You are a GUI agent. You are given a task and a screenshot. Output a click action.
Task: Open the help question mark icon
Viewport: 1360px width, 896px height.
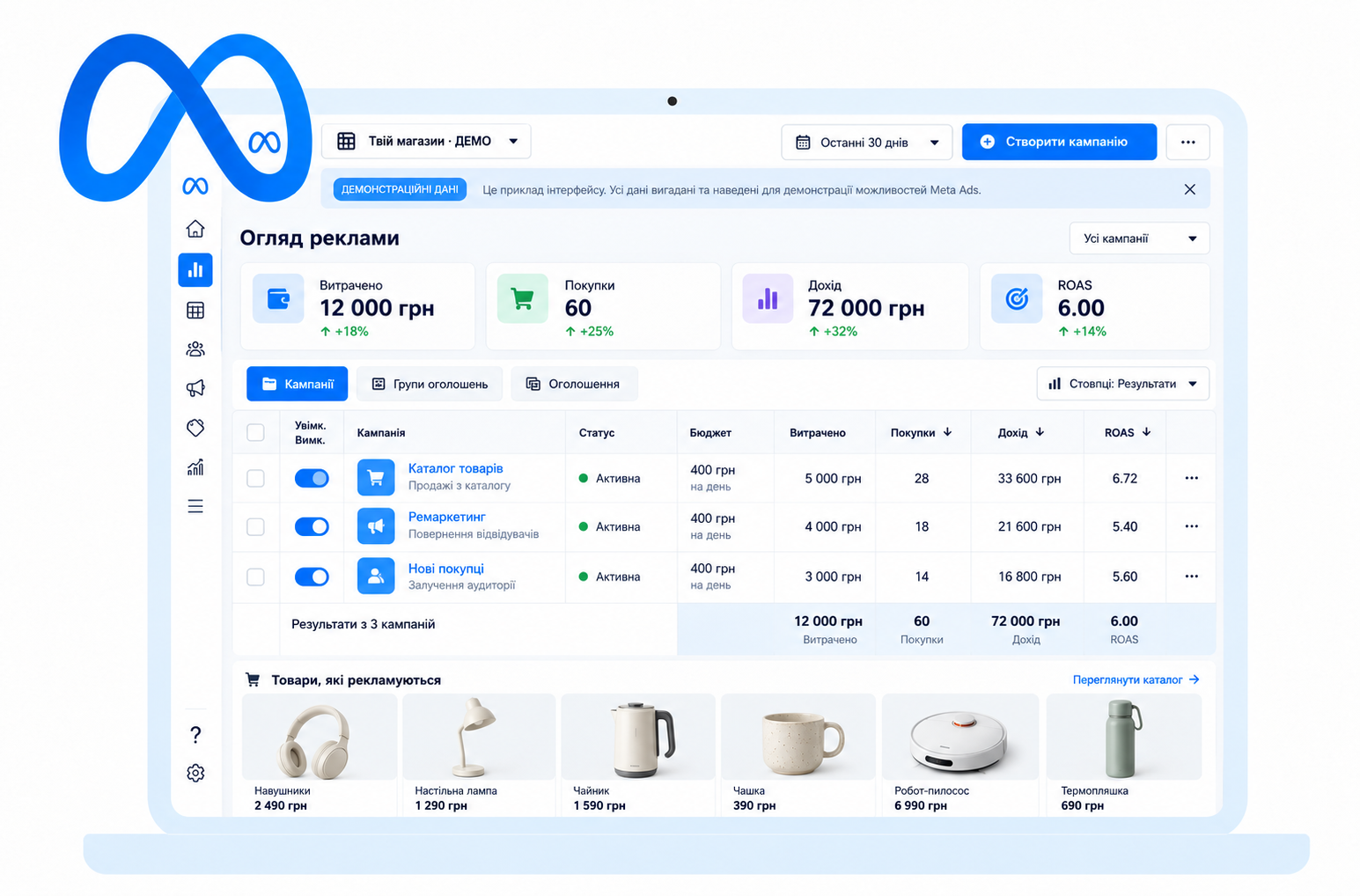[195, 734]
